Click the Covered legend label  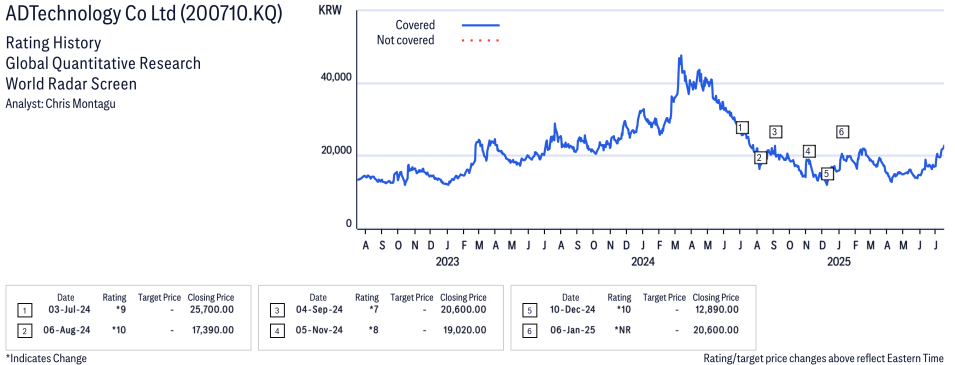click(415, 25)
